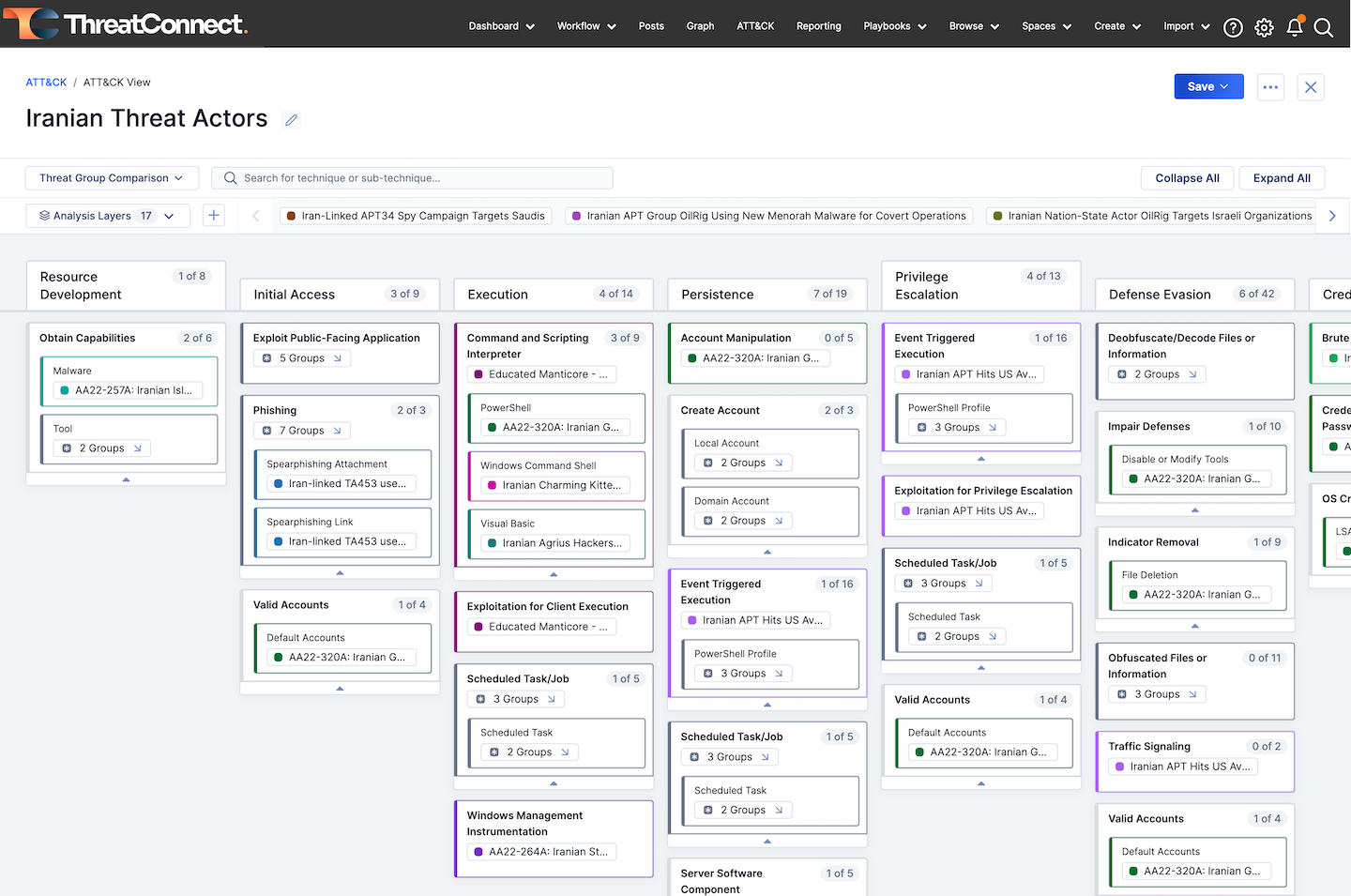Click AA22-257A layer color dot under Malware
Viewport: 1351px width, 896px height.
pos(65,390)
